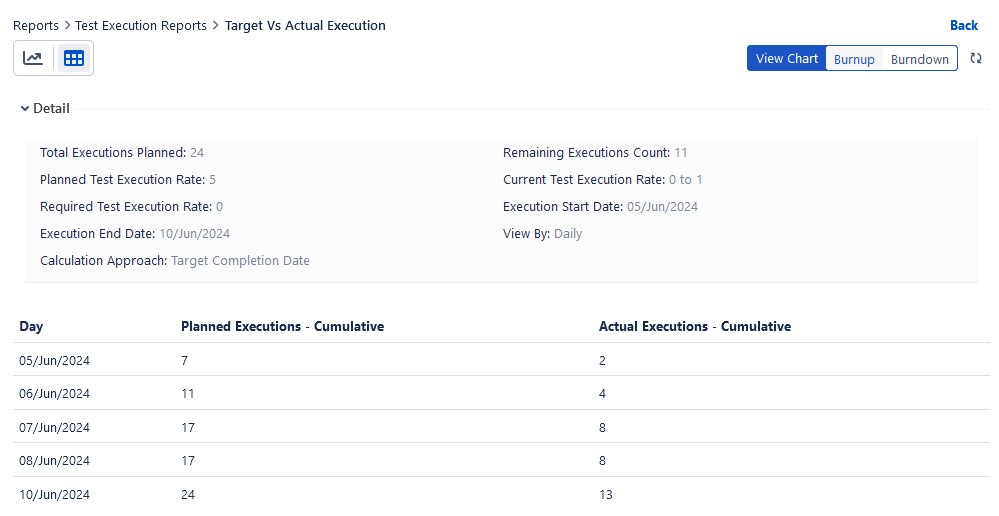Select the table grid view icon
This screenshot has height=516, width=999.
[74, 58]
